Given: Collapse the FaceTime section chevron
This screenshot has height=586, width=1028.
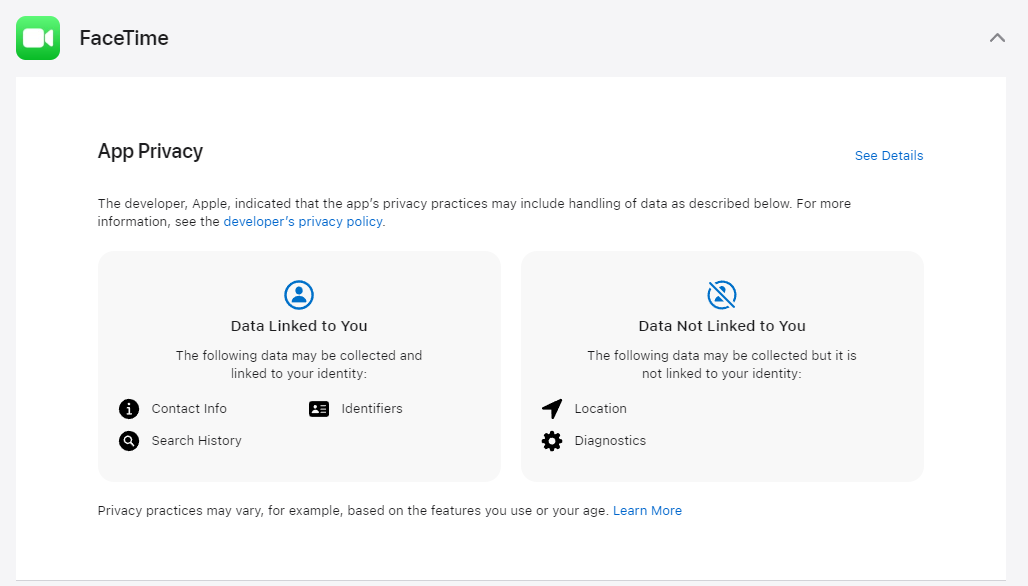Looking at the screenshot, I should 997,38.
